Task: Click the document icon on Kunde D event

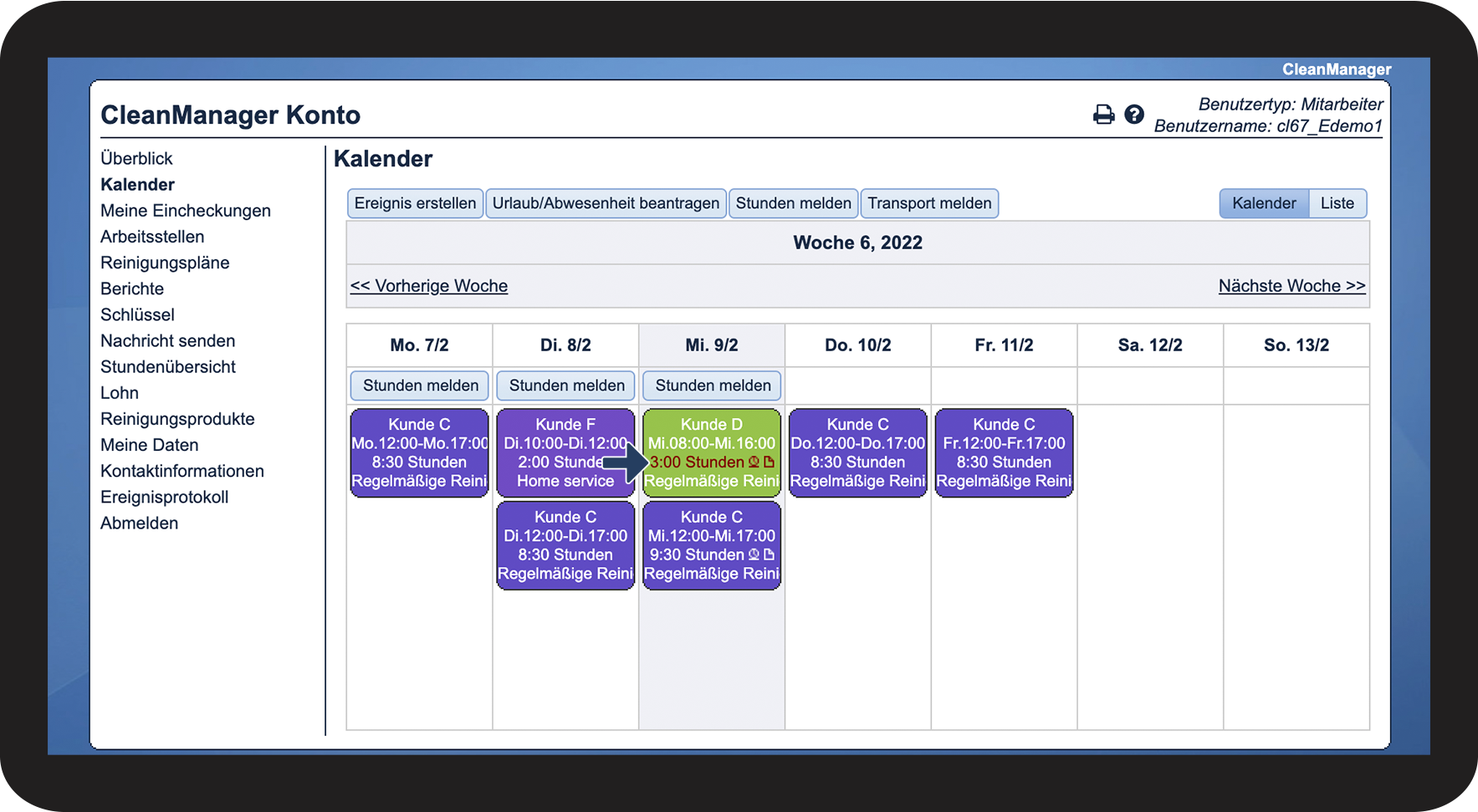Action: (769, 462)
